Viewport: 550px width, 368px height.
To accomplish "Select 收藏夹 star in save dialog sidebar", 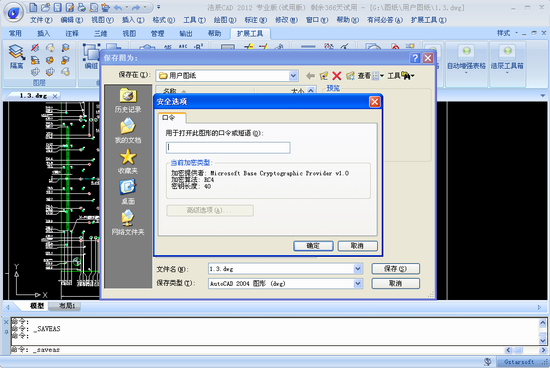I will tap(128, 161).
